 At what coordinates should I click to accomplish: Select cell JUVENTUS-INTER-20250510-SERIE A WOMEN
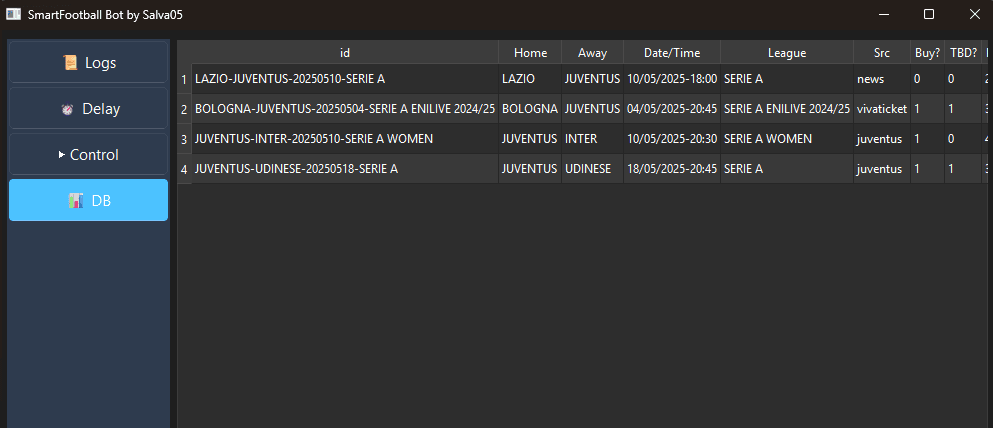click(345, 139)
